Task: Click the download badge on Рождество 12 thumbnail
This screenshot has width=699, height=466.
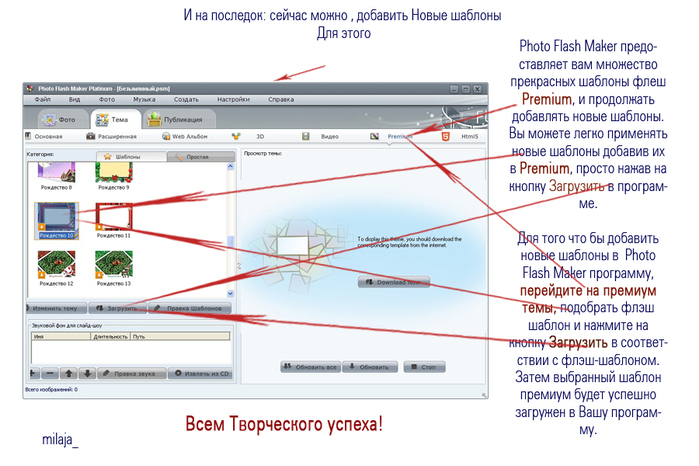Action: (41, 274)
